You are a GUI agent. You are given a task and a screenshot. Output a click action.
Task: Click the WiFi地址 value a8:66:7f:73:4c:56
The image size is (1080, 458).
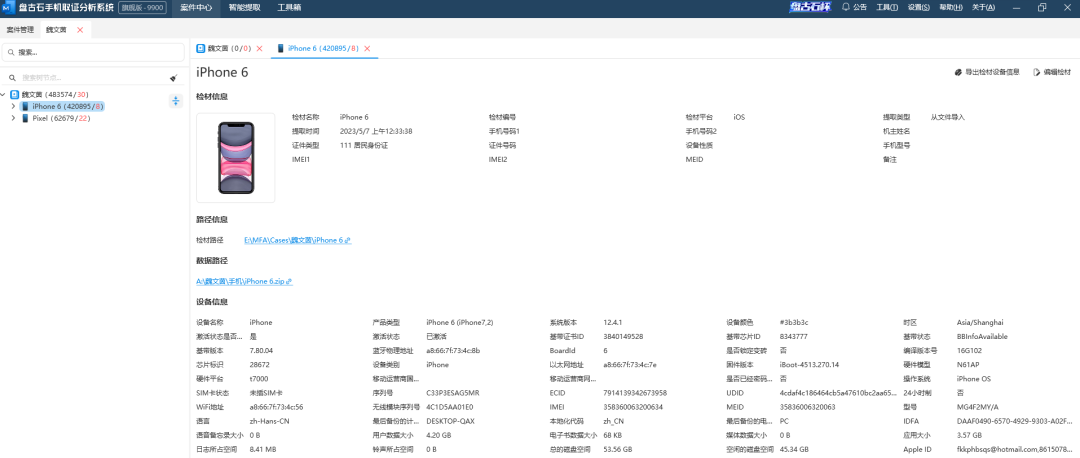click(x=276, y=407)
